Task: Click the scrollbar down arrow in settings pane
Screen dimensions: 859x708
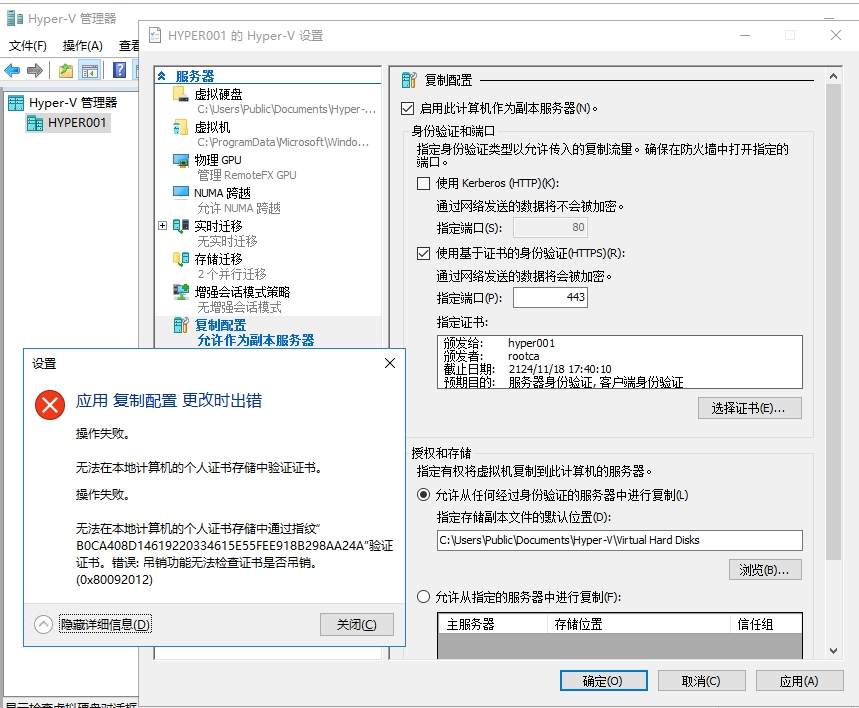Action: [x=833, y=651]
